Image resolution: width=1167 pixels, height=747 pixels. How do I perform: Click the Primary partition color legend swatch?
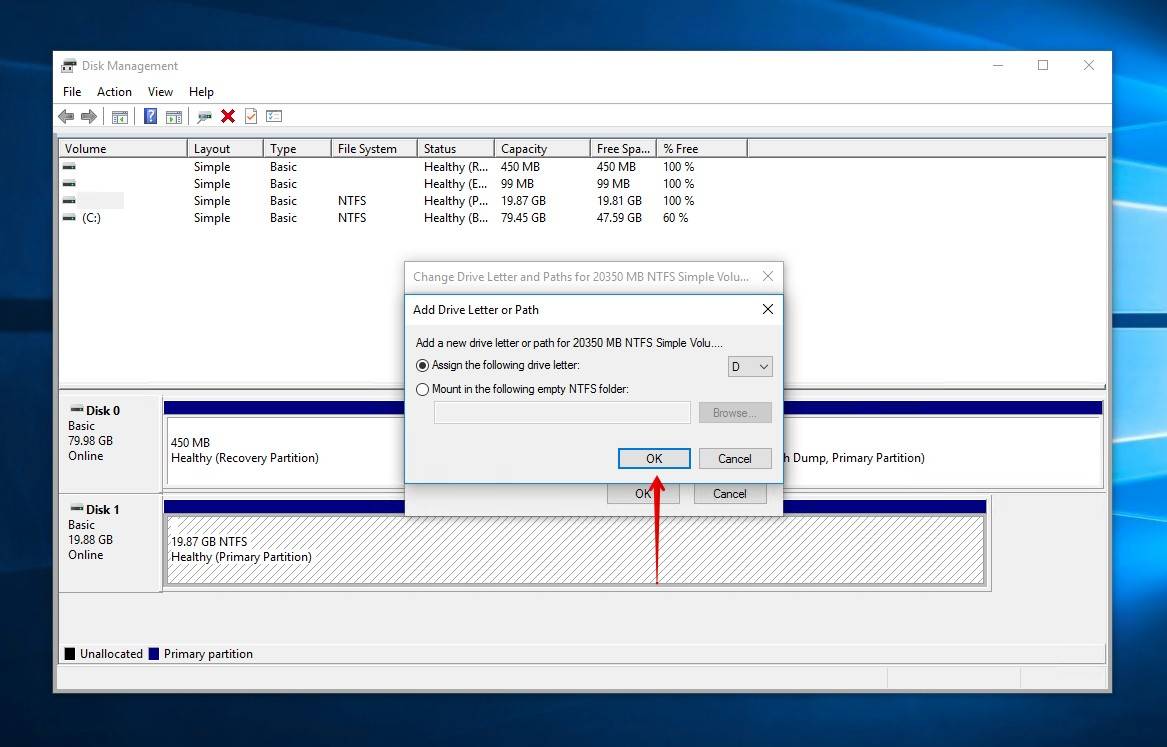click(154, 653)
